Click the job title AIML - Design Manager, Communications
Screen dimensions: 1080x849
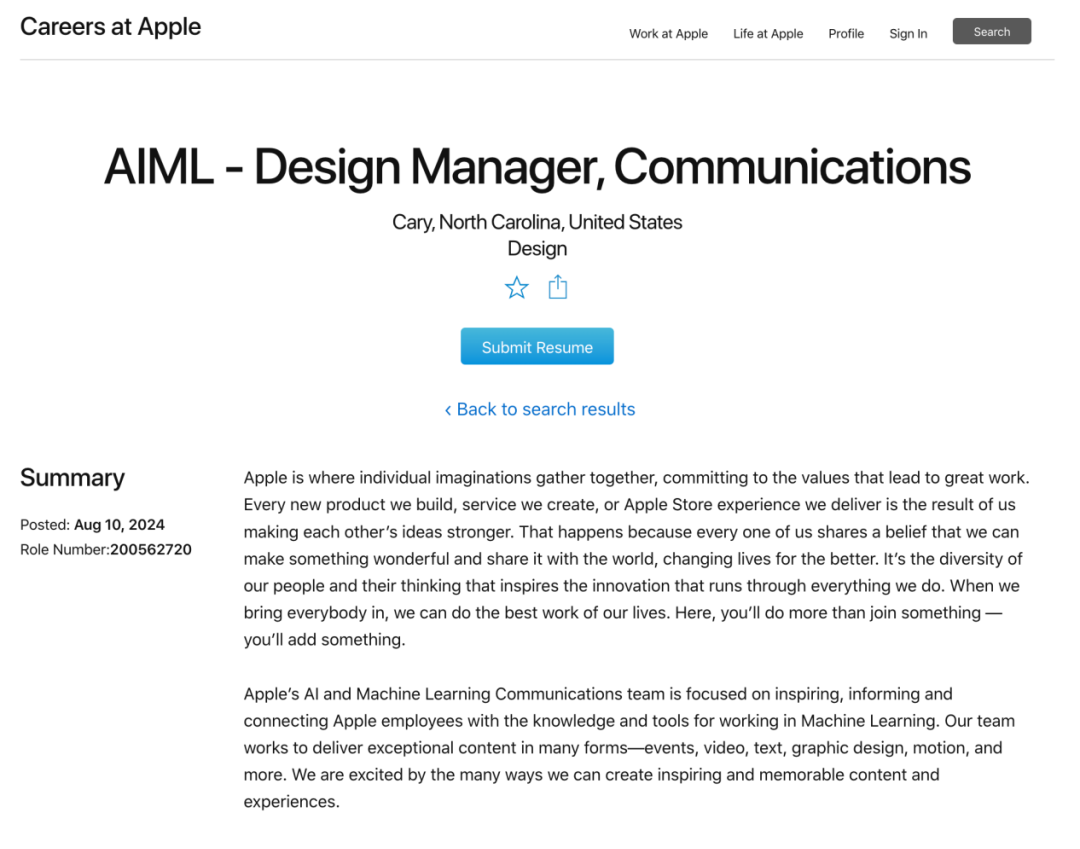pyautogui.click(x=537, y=167)
